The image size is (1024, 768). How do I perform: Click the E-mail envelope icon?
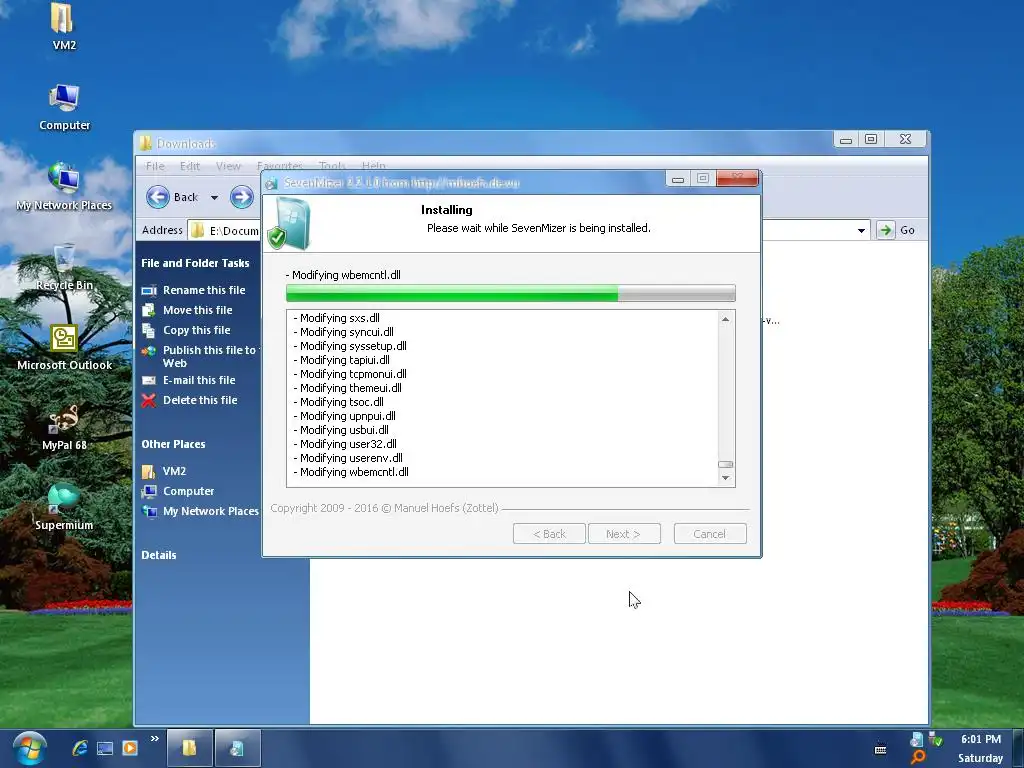click(149, 380)
